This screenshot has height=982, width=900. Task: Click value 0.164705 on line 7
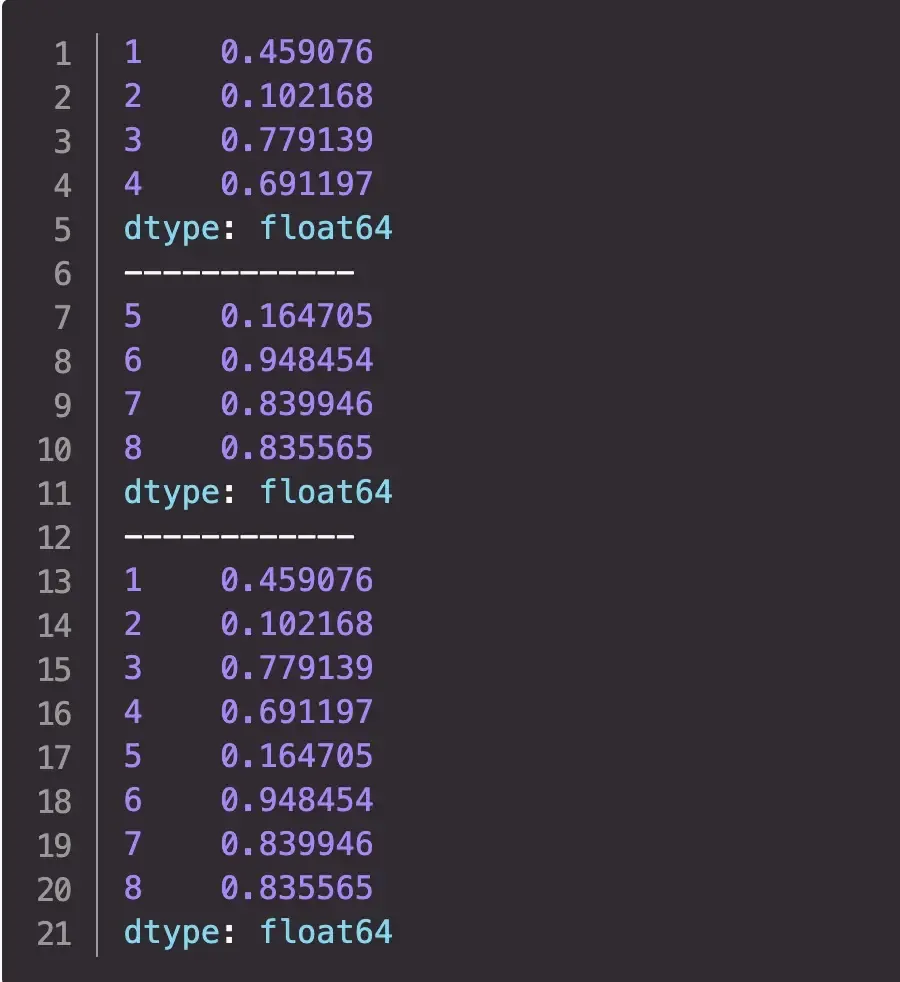click(x=297, y=316)
